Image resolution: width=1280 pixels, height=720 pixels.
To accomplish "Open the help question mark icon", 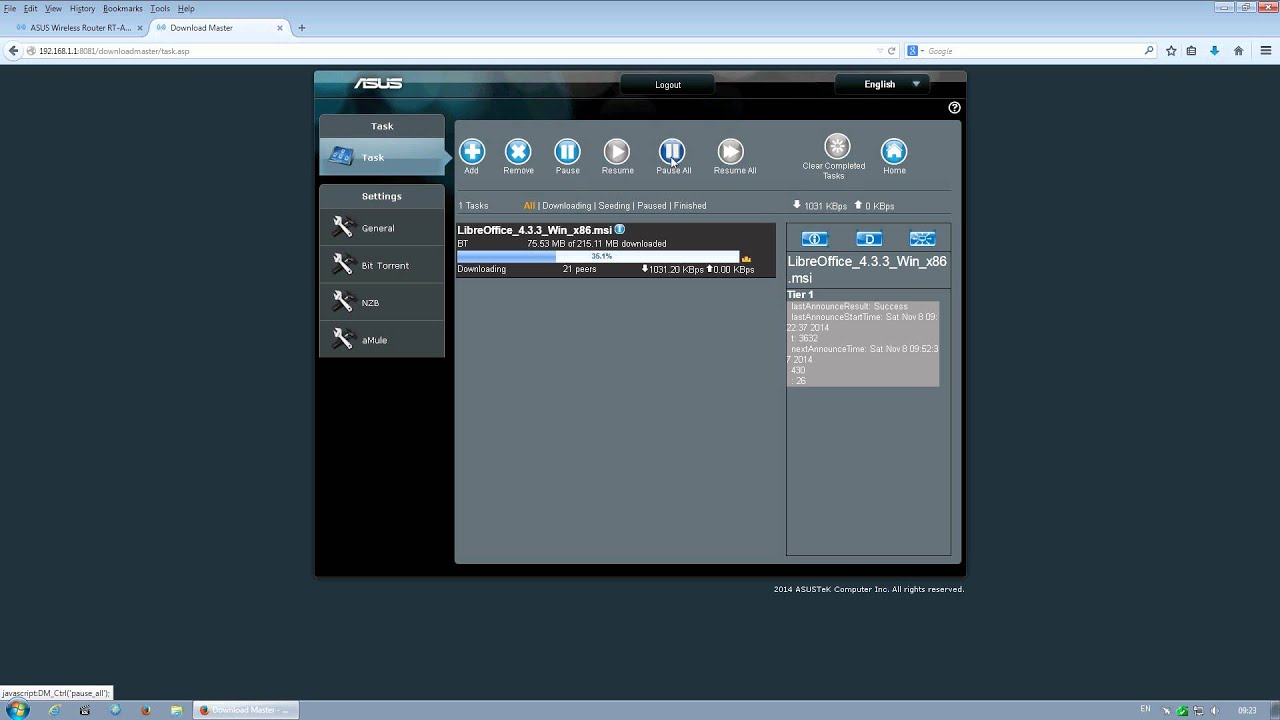I will (x=954, y=108).
